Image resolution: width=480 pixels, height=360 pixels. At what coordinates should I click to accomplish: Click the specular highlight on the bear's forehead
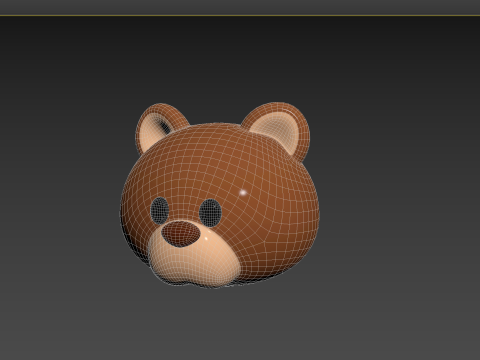(243, 192)
